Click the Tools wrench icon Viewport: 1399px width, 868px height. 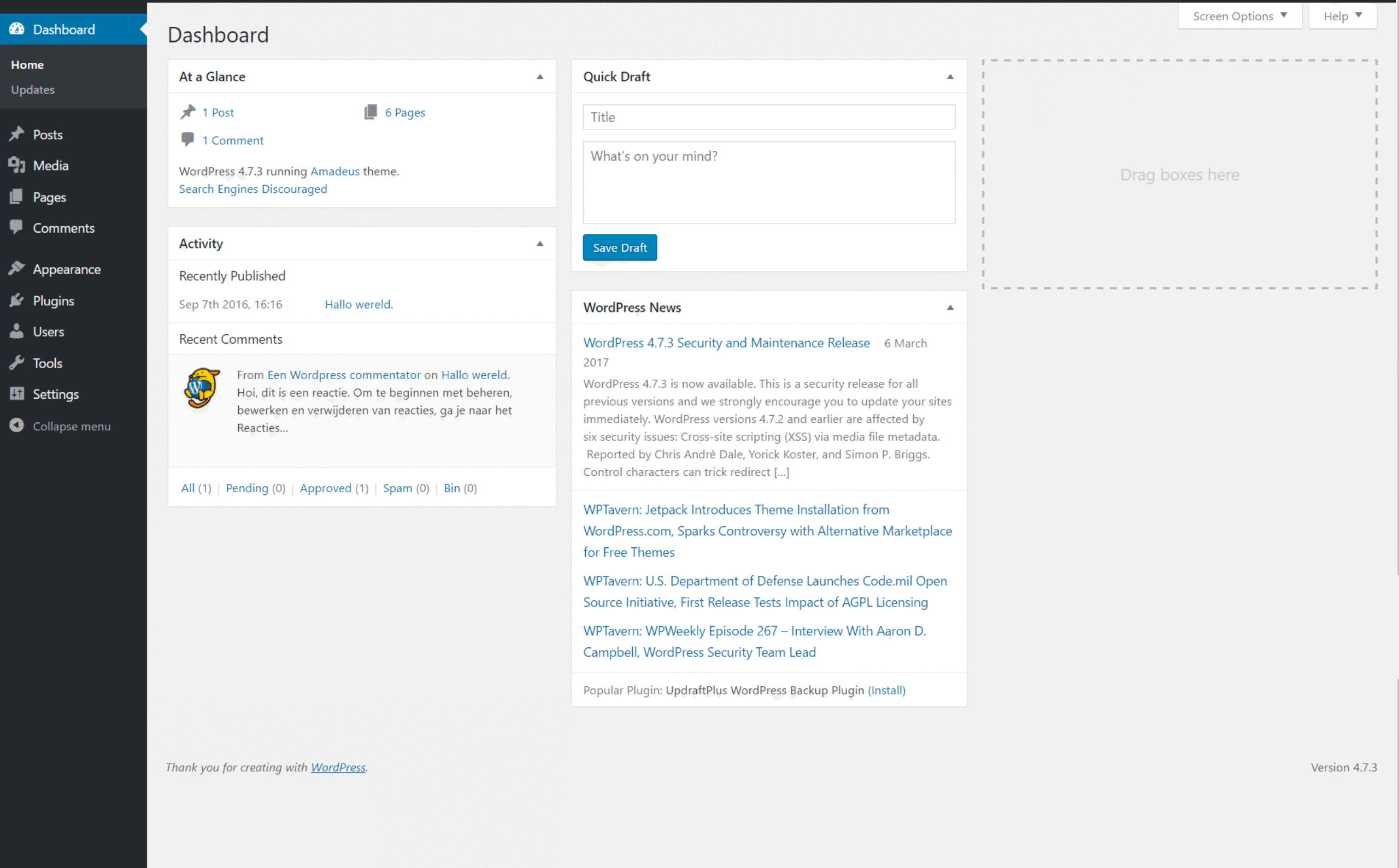tap(16, 363)
